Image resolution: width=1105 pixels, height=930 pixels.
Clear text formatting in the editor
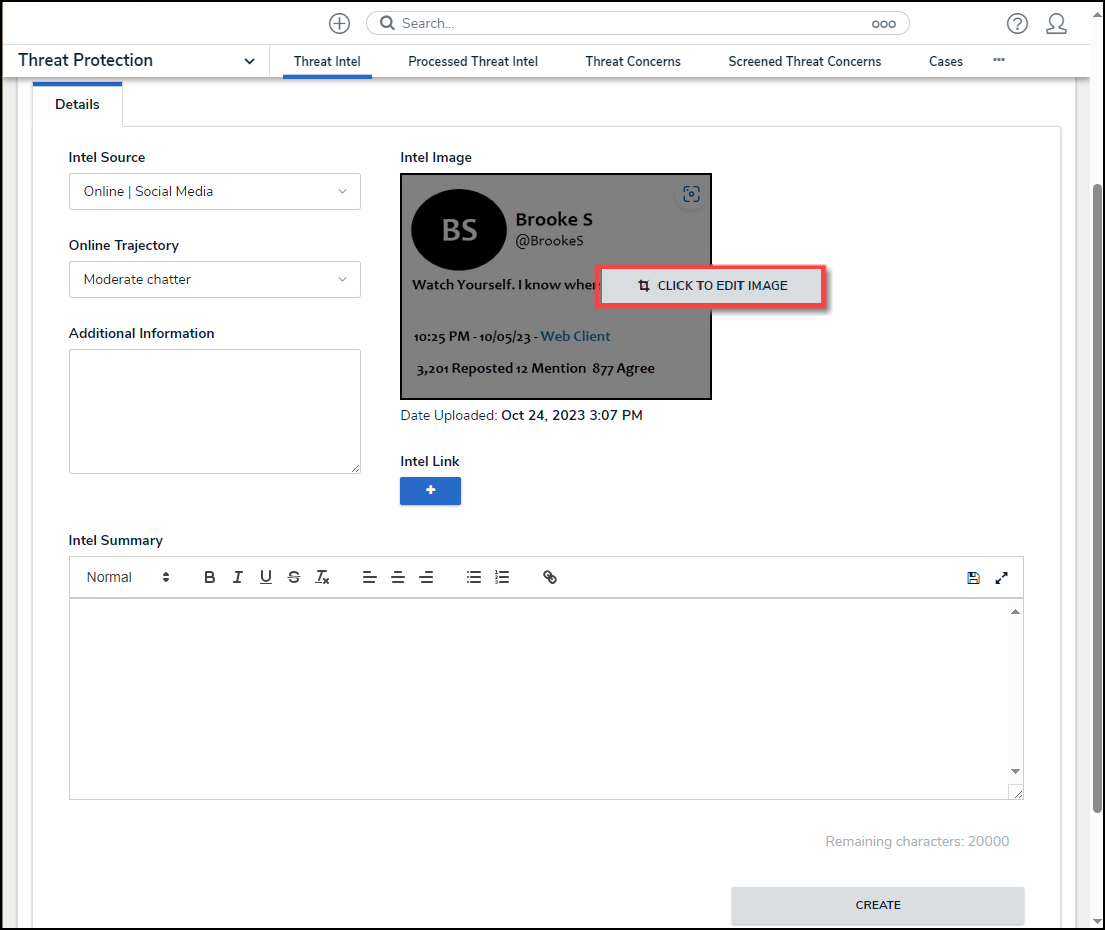point(322,577)
